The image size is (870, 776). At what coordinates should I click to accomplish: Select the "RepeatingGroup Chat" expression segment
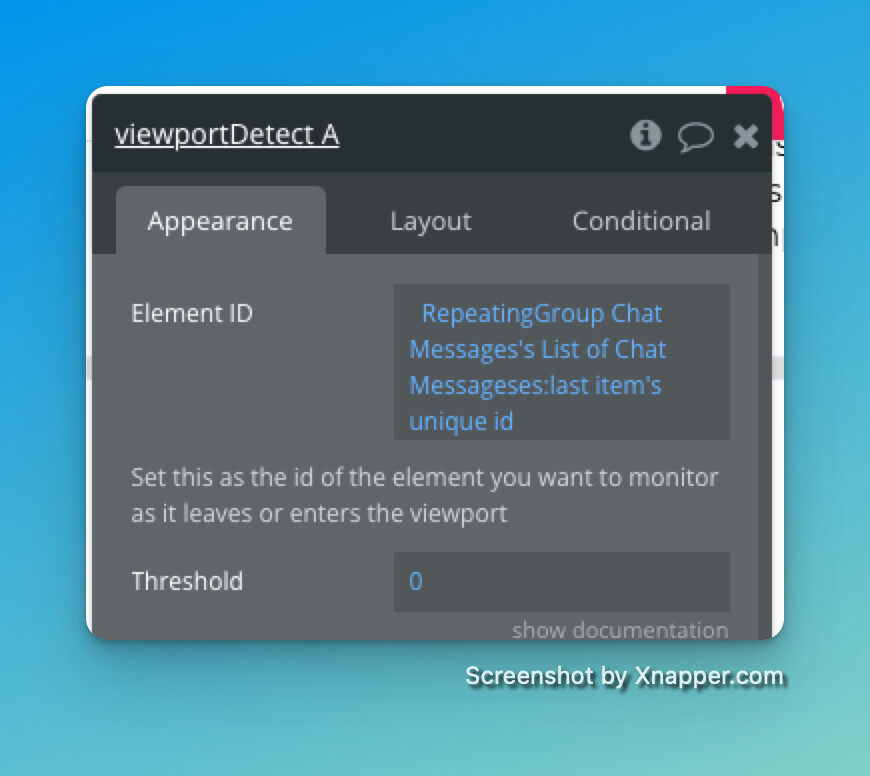542,313
